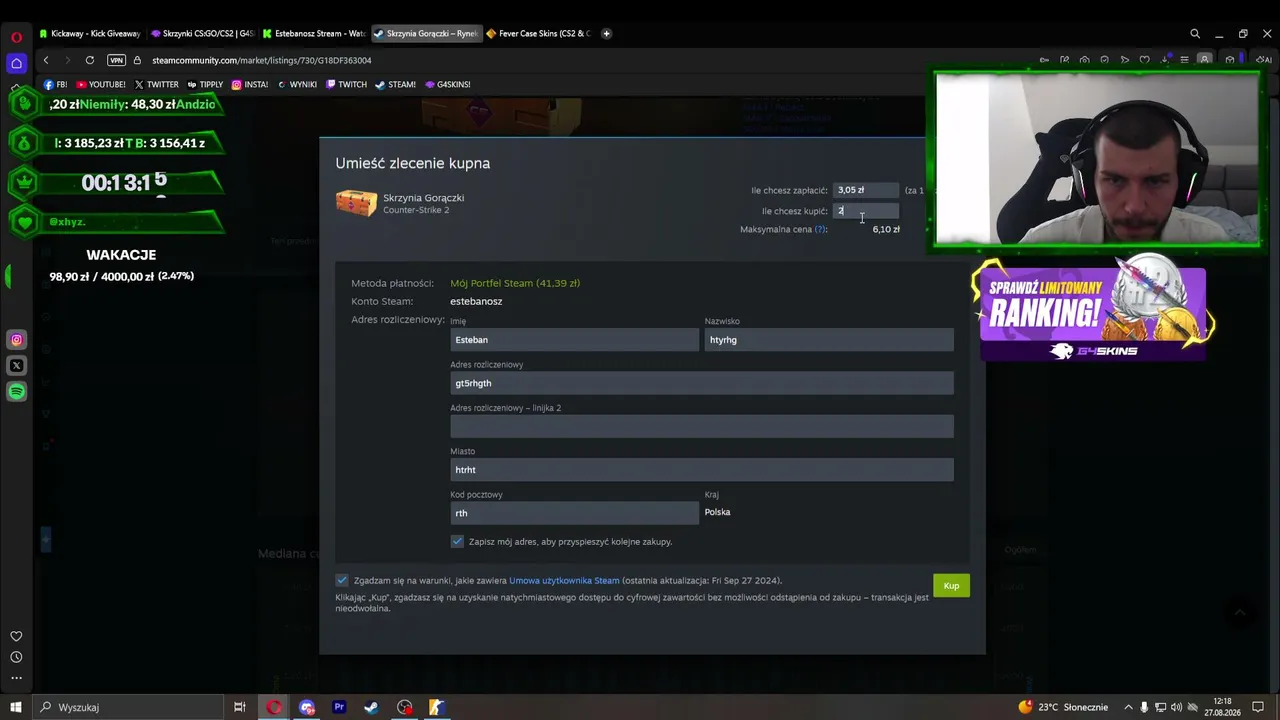This screenshot has height=720, width=1280.
Task: Open the AI assistant toolbar button
Action: pos(1264,60)
